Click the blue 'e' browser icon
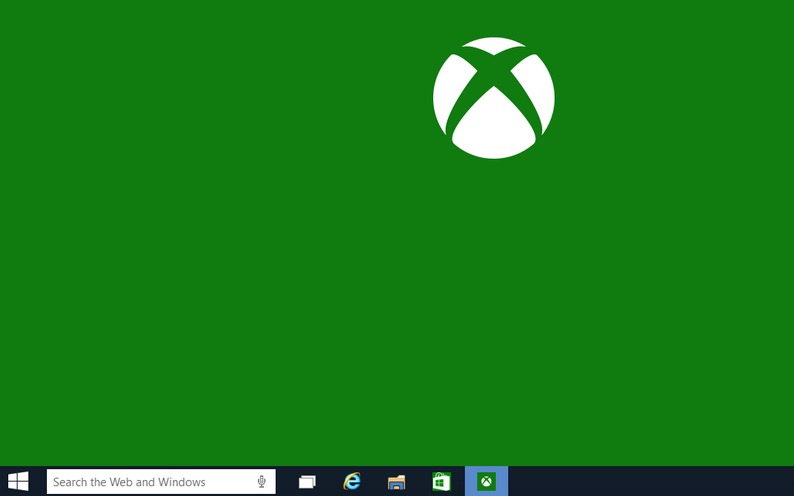This screenshot has width=794, height=496. 352,482
